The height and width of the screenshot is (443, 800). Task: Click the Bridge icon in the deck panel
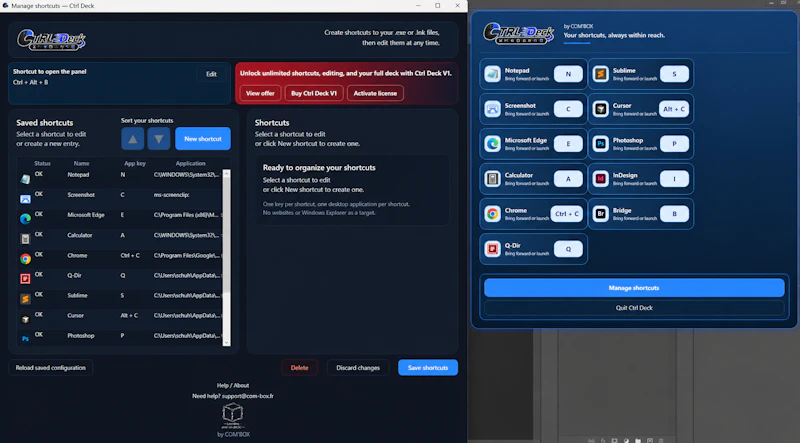601,213
